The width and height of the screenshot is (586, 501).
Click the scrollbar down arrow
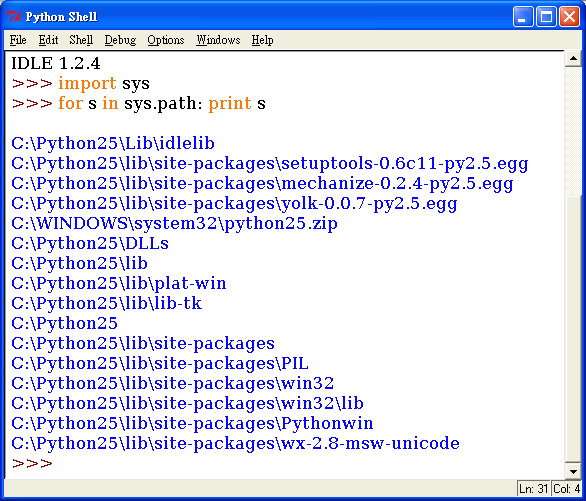point(573,471)
